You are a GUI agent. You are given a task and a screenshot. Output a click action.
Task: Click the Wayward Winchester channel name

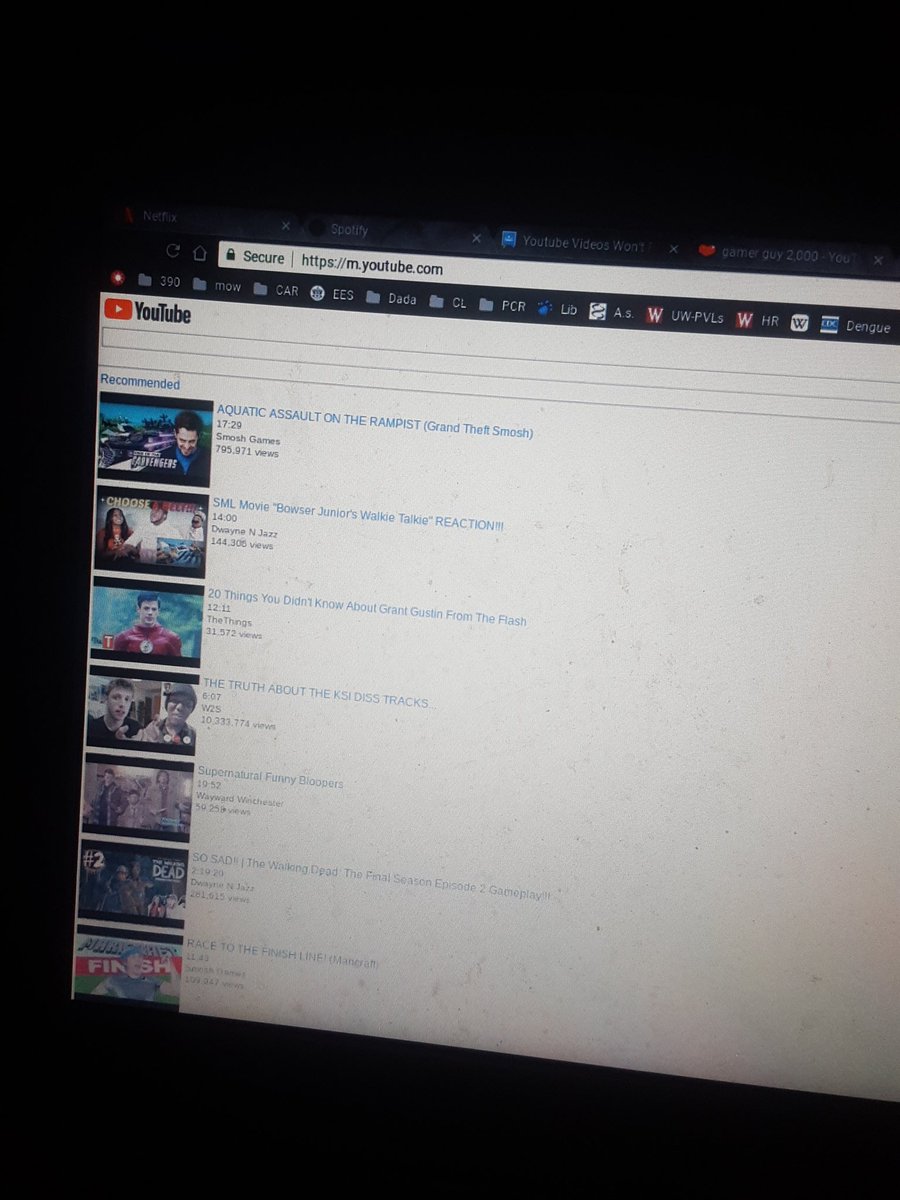point(240,801)
